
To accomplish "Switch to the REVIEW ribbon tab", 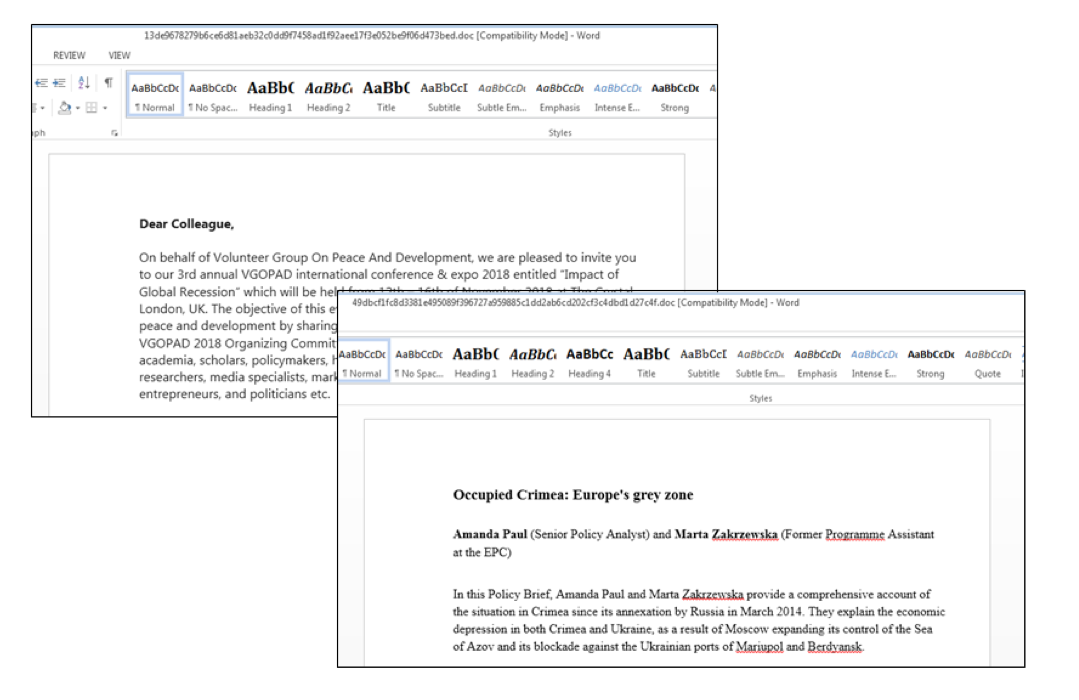I will 69,56.
